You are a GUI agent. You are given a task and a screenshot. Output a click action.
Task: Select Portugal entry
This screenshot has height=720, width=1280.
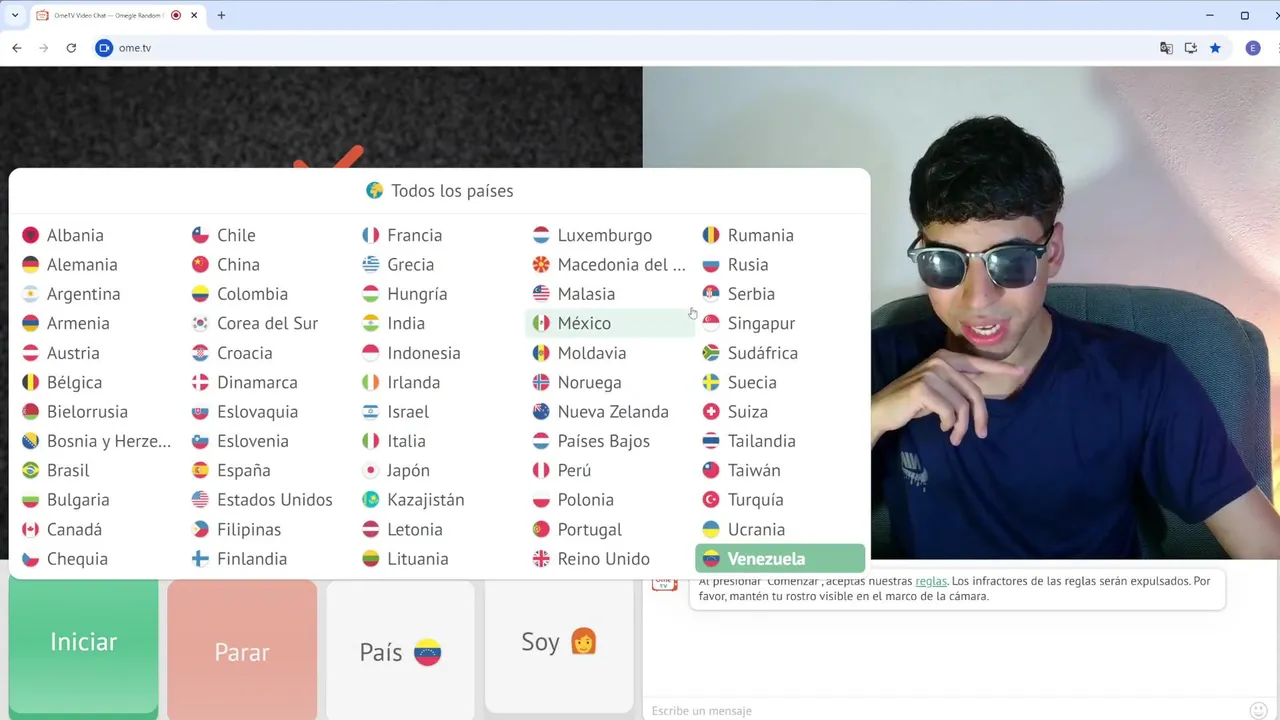pyautogui.click(x=610, y=529)
